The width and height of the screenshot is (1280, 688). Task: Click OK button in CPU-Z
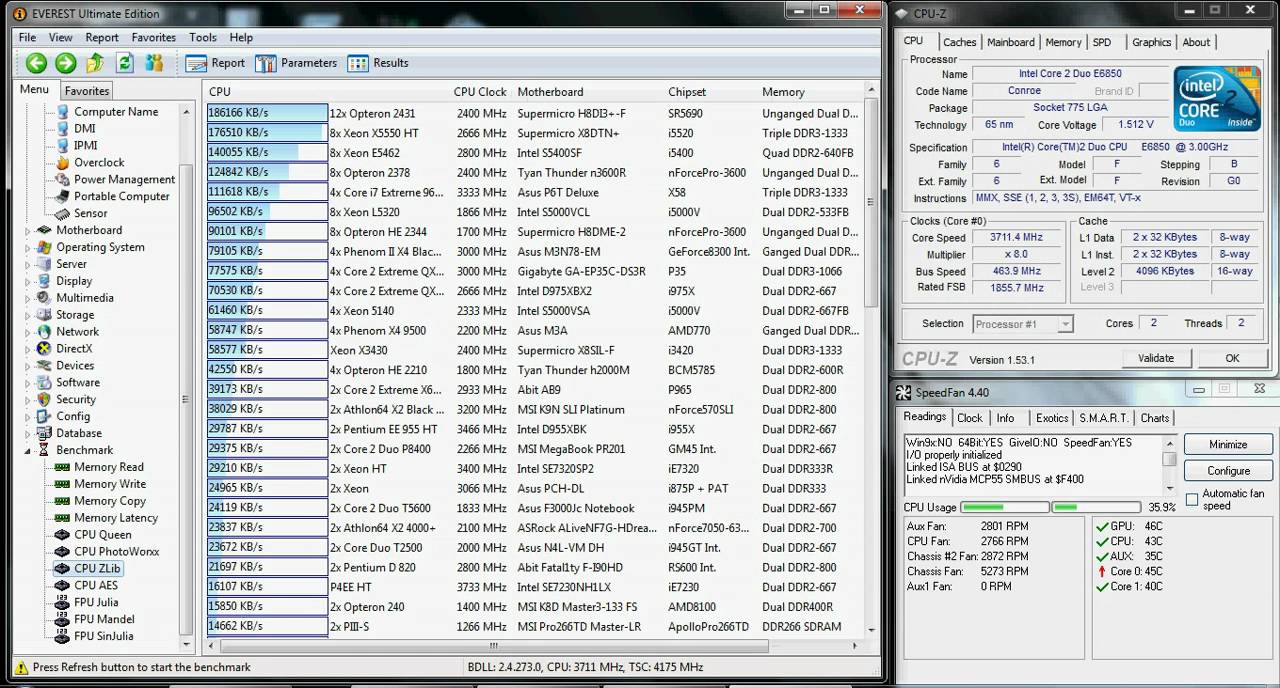coord(1232,358)
